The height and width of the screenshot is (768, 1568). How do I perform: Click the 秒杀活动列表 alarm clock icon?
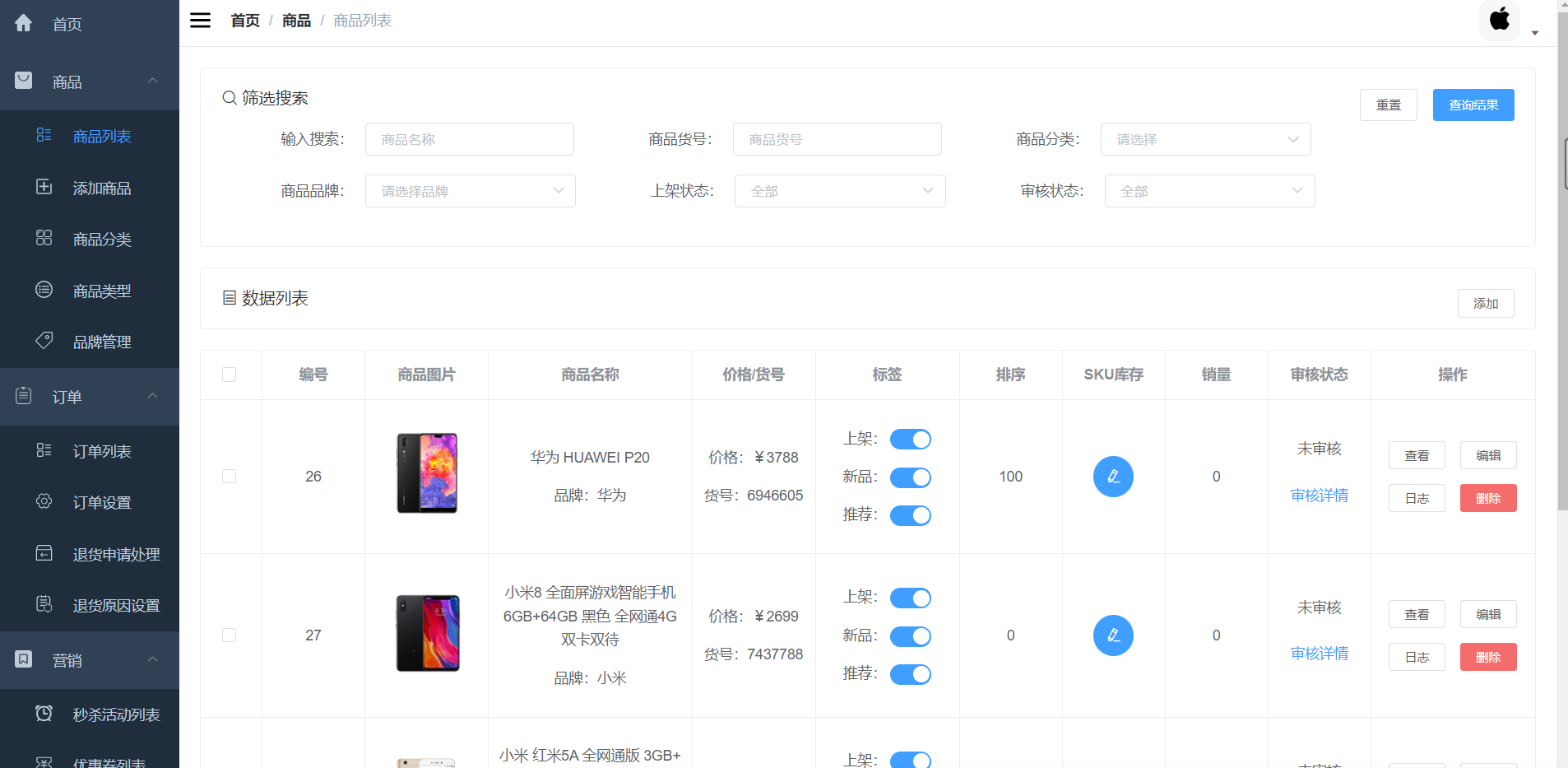pos(44,714)
